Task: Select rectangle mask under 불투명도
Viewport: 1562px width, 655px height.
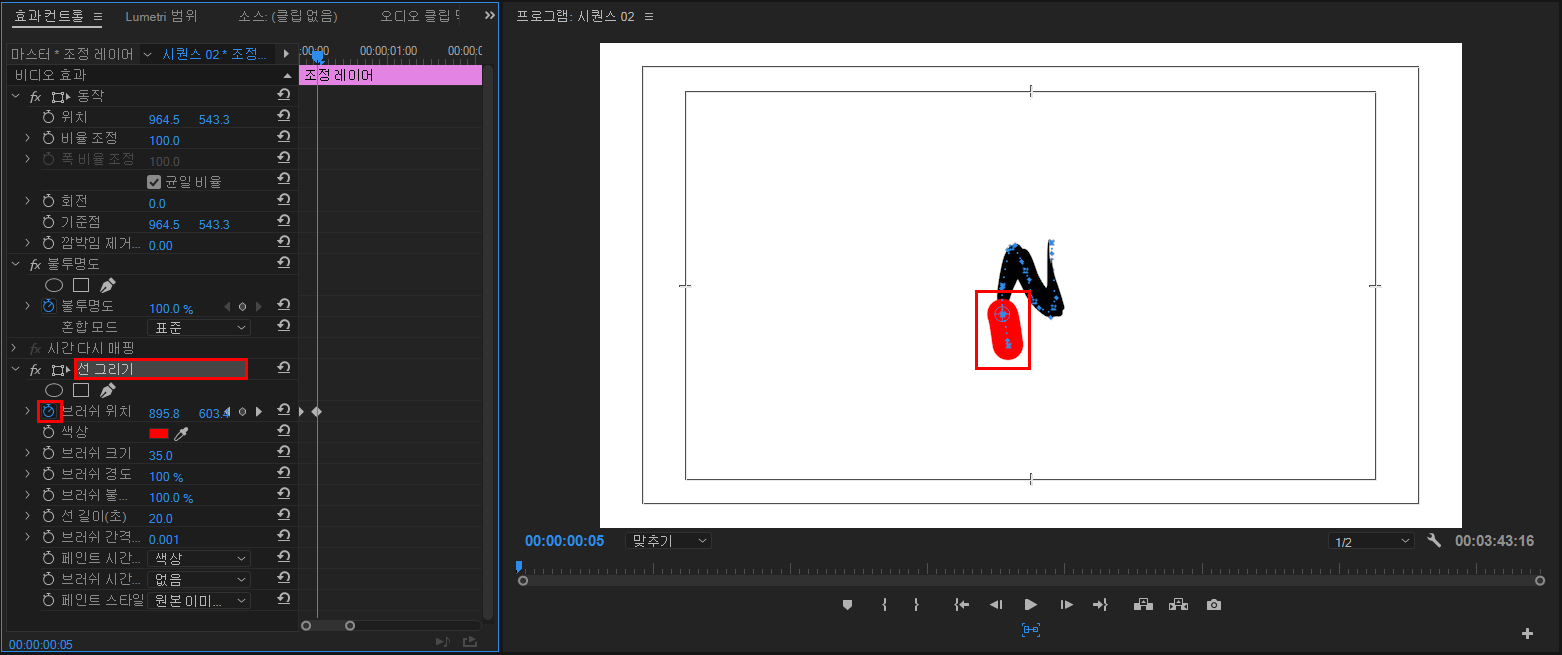Action: [x=81, y=285]
